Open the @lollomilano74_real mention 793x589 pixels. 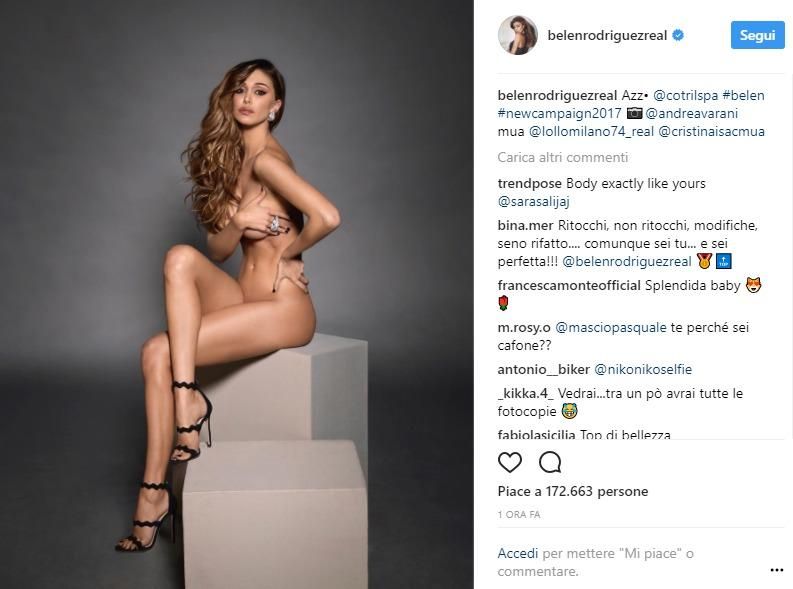[x=591, y=131]
